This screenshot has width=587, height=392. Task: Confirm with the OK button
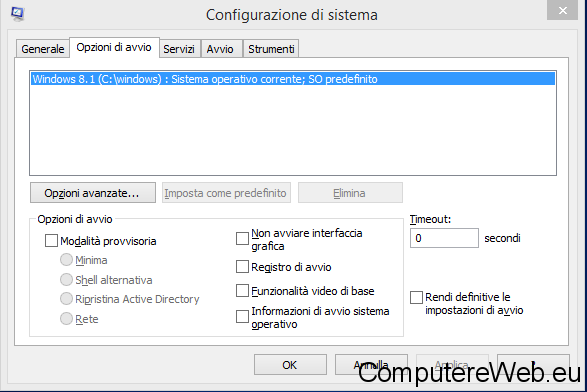tap(290, 364)
